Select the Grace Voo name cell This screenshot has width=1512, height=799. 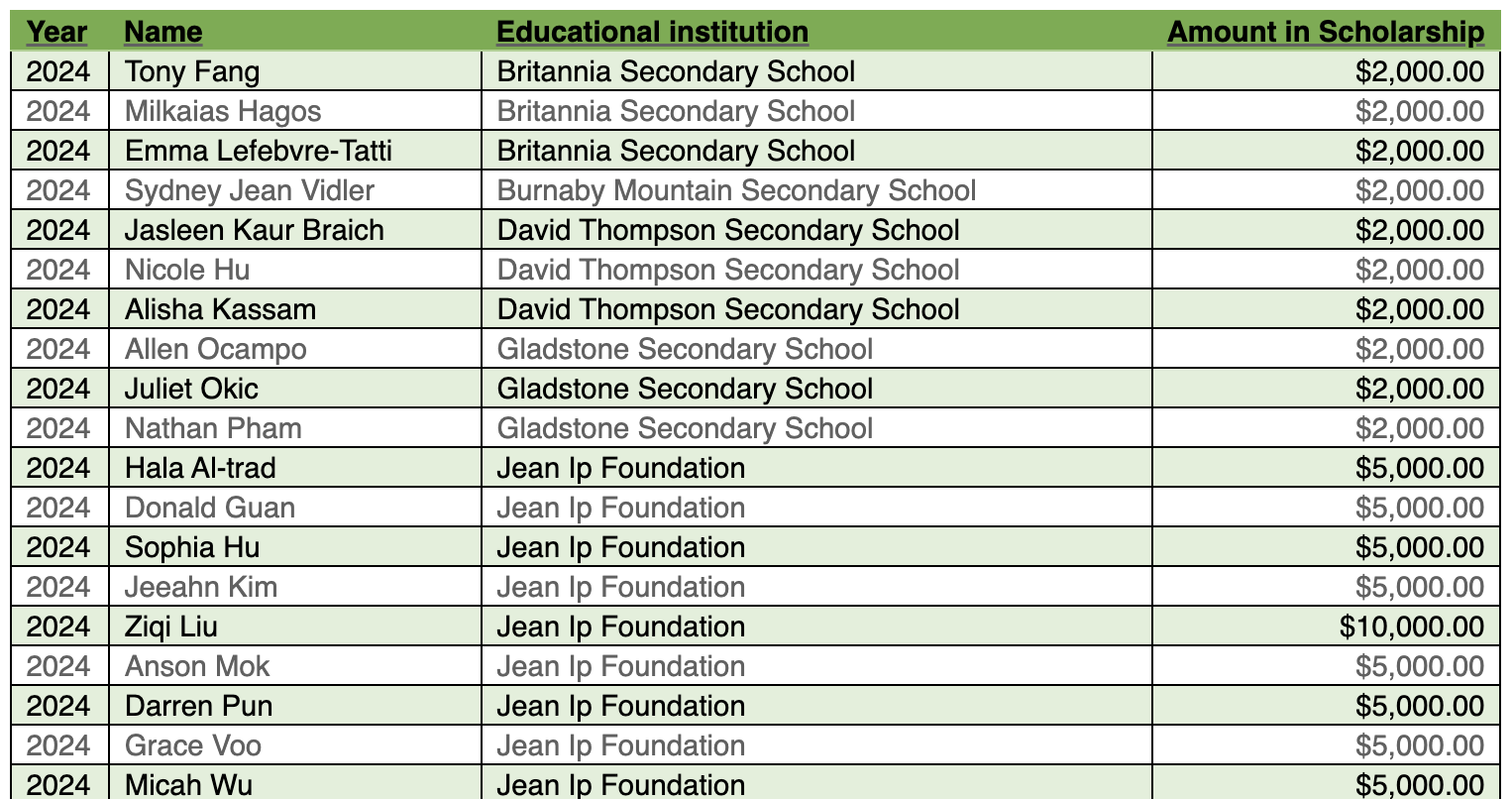pyautogui.click(x=193, y=745)
